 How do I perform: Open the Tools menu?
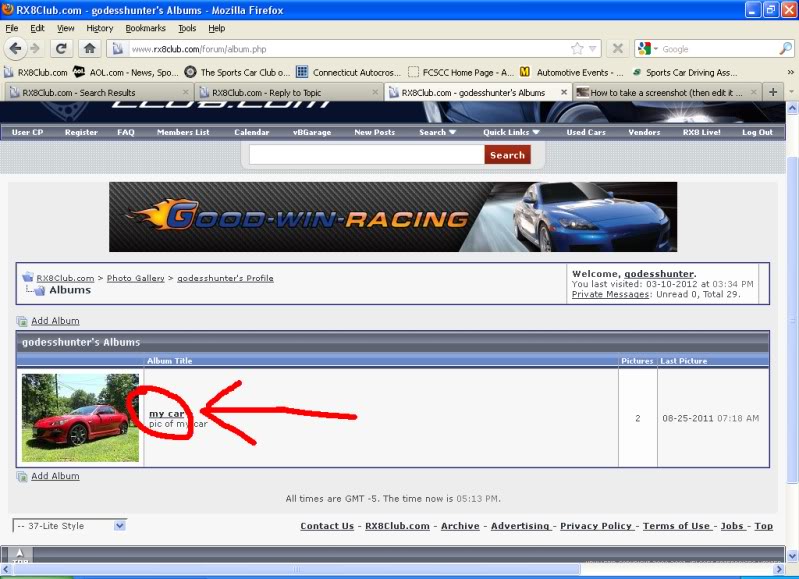coord(187,28)
